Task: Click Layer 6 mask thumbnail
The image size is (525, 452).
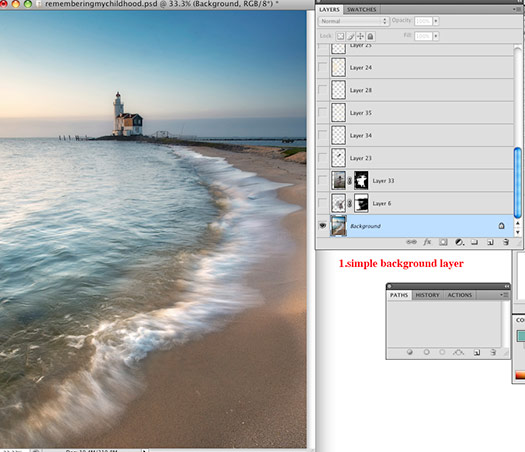Action: click(361, 203)
